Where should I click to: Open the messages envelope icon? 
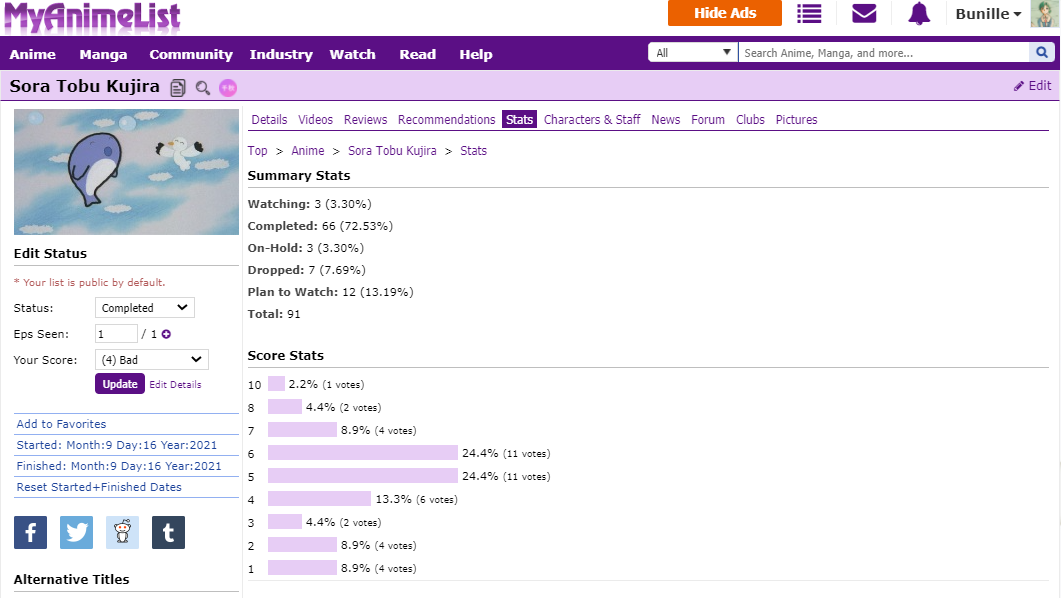[864, 13]
